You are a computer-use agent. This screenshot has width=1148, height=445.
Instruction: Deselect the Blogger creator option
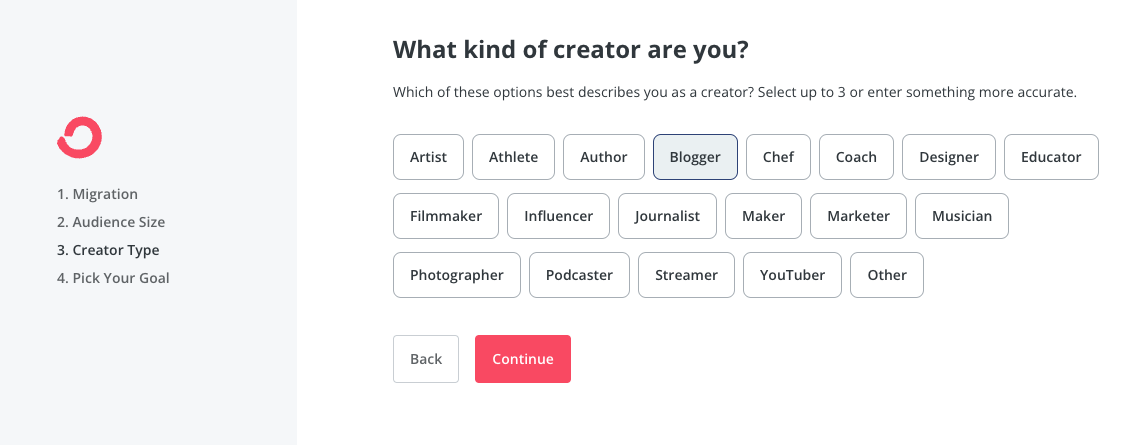(695, 157)
